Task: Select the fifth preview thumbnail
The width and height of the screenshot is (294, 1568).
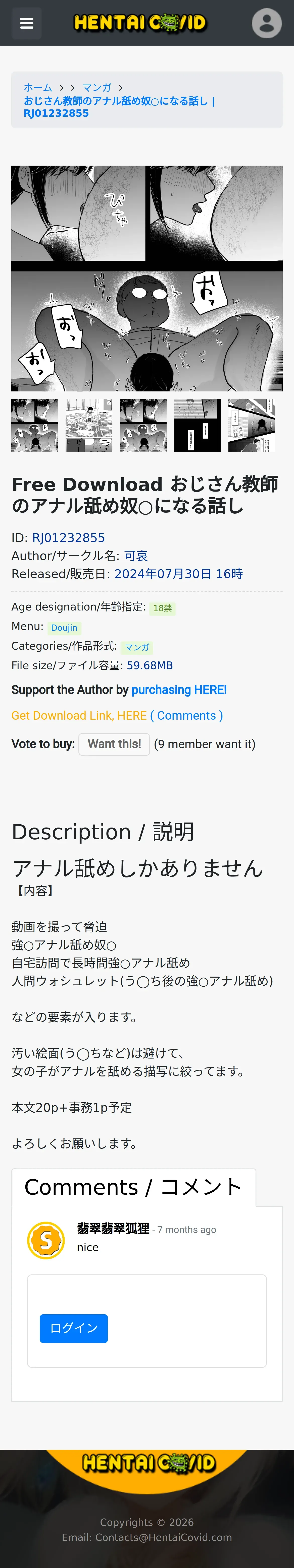Action: coord(251,425)
